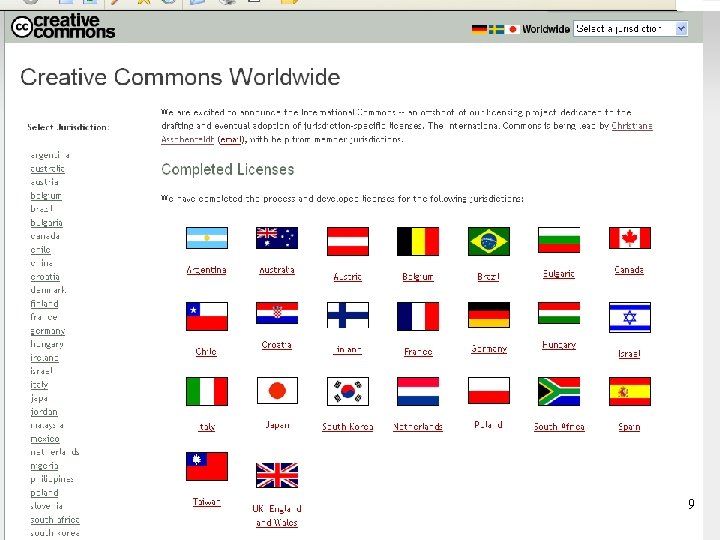Viewport: 720px width, 540px height.
Task: Open the Israel link under flag
Action: click(x=629, y=354)
